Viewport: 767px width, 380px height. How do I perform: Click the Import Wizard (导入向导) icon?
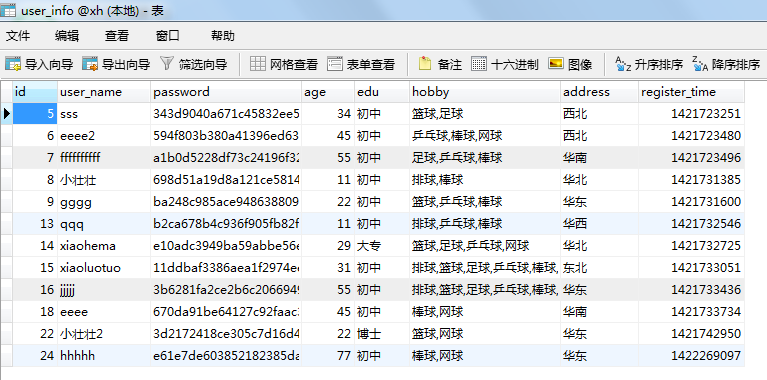point(13,64)
